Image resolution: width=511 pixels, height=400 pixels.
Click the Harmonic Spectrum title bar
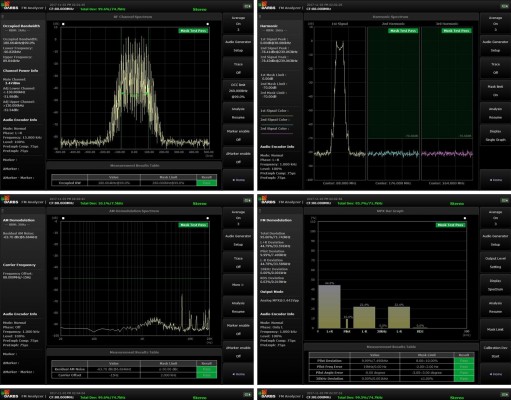(x=390, y=17)
